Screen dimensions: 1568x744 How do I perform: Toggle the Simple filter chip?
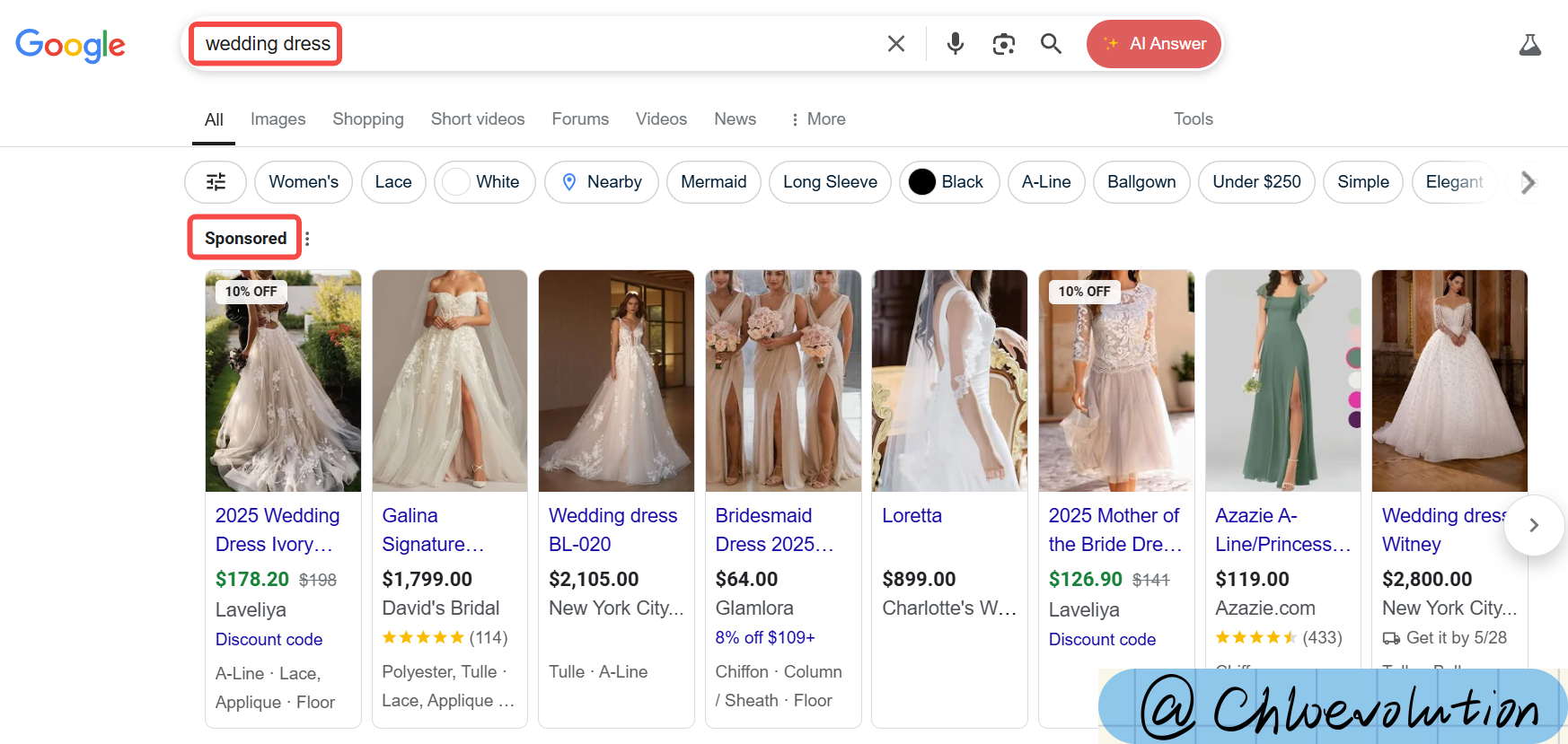tap(1363, 182)
